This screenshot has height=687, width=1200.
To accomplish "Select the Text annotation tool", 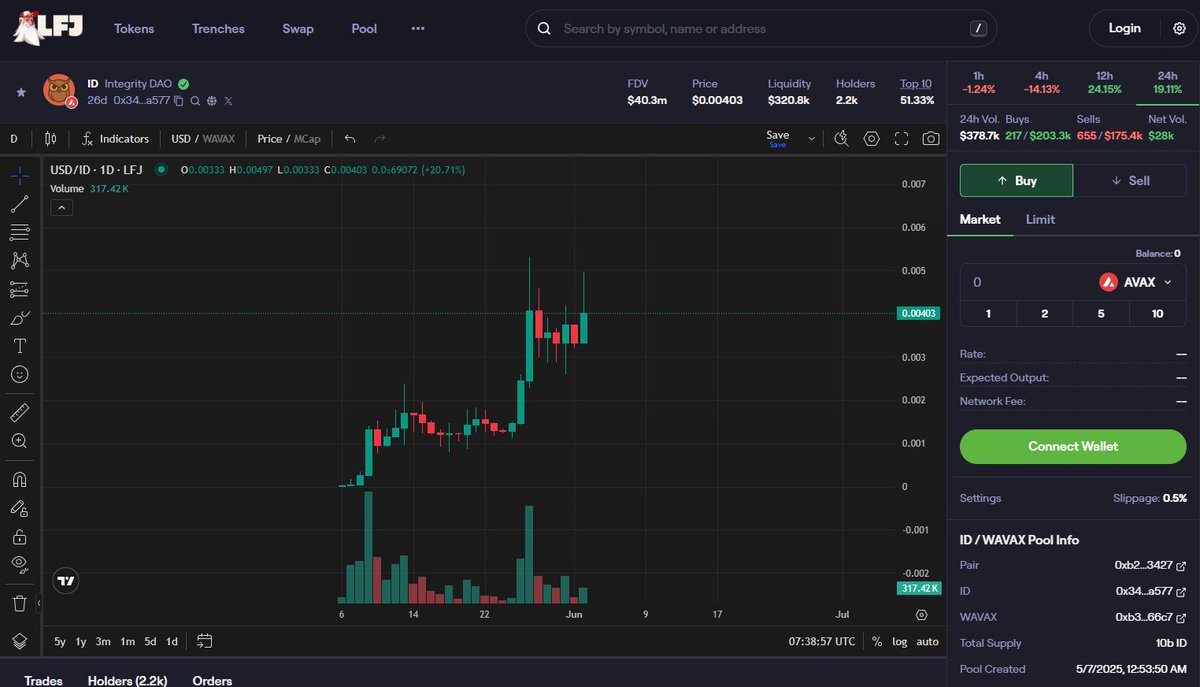I will [19, 346].
